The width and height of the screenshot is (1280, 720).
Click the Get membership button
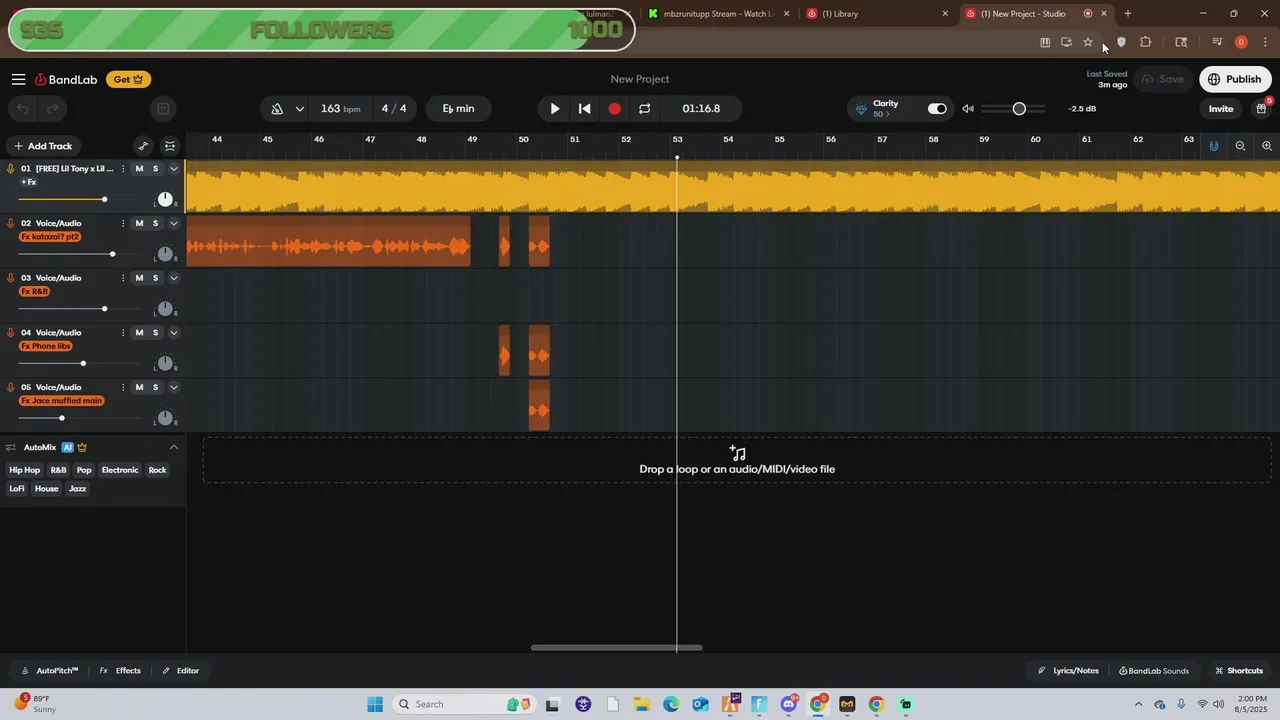(128, 79)
